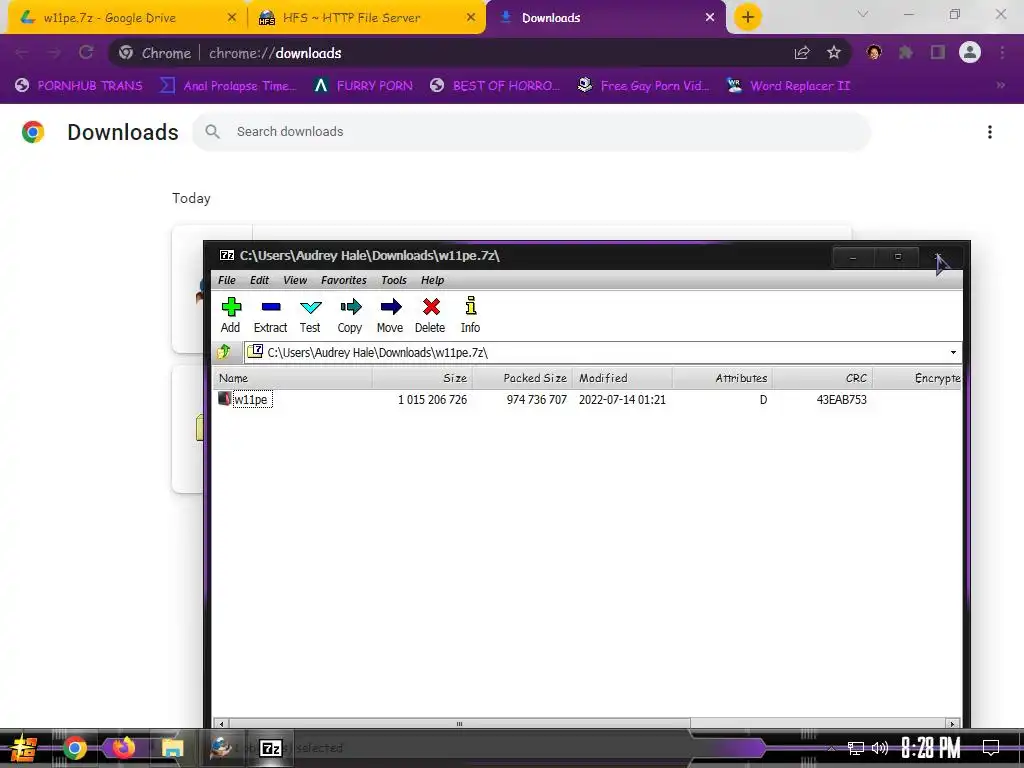Click the Add button in 7-Zip toolbar
This screenshot has height=768, width=1024.
(231, 315)
